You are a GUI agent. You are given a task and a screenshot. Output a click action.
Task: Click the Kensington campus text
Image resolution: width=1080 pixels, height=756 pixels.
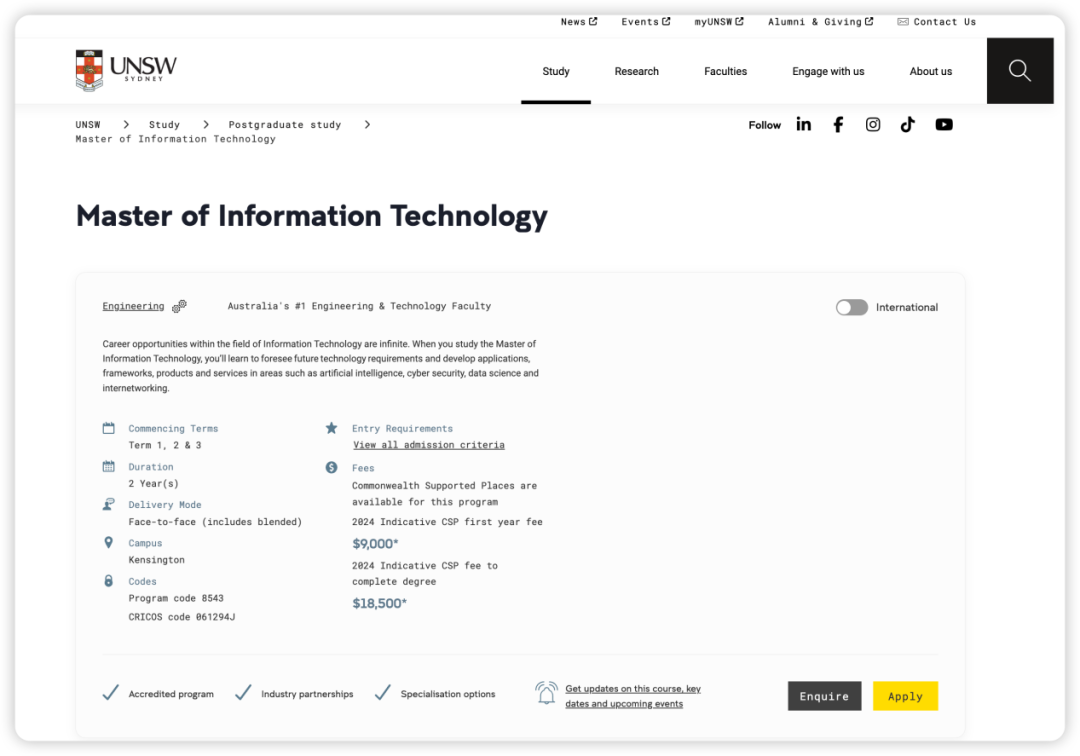coord(156,560)
